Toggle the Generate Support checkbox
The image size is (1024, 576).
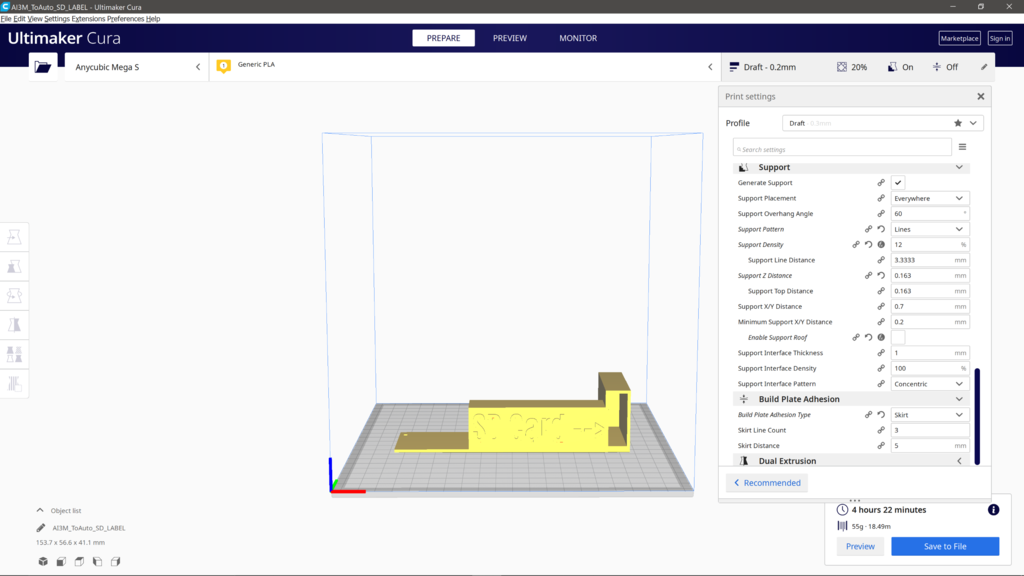pyautogui.click(x=897, y=182)
